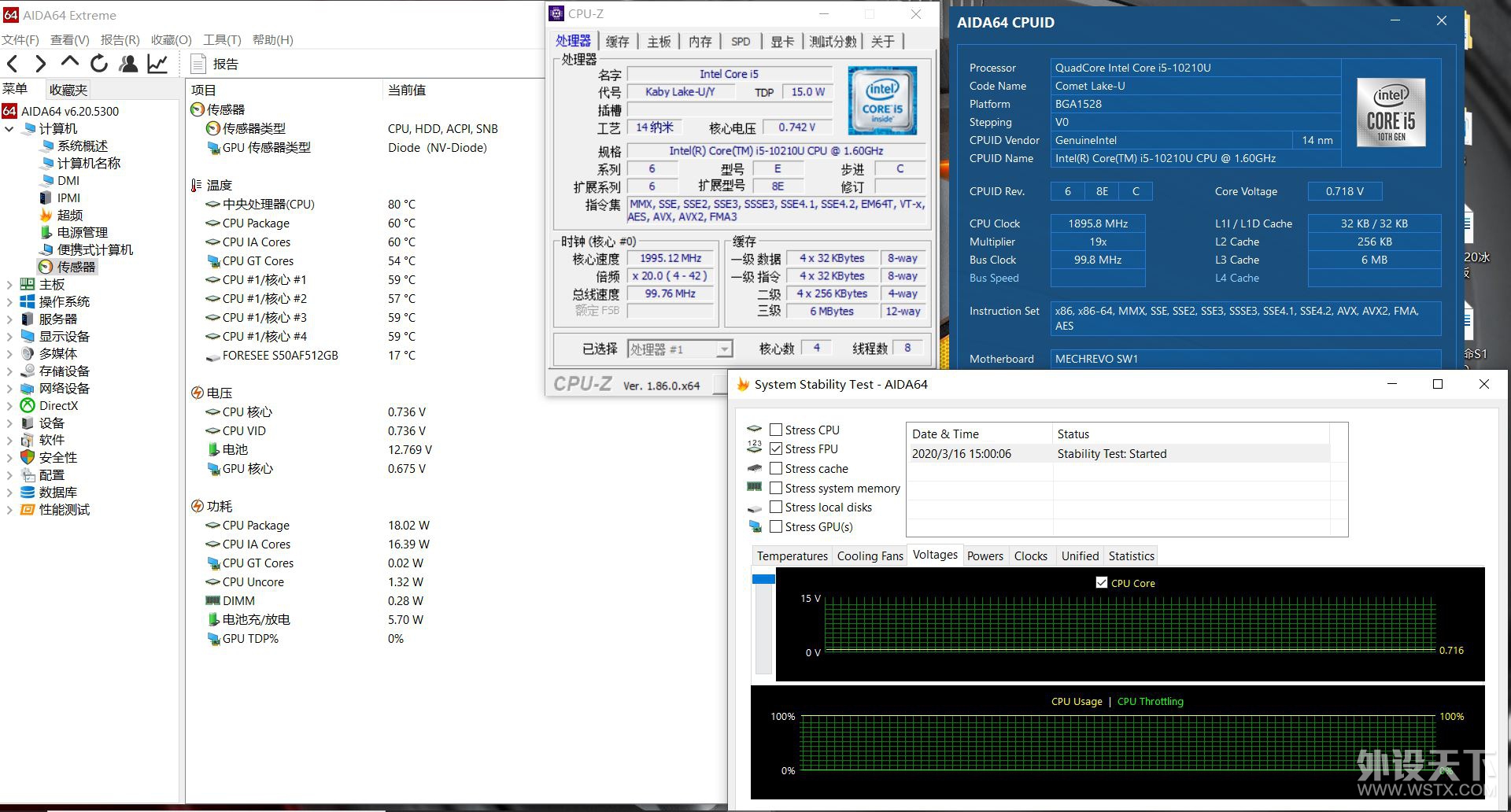Click the AIDA64 back navigation arrow
The width and height of the screenshot is (1511, 812).
click(12, 65)
